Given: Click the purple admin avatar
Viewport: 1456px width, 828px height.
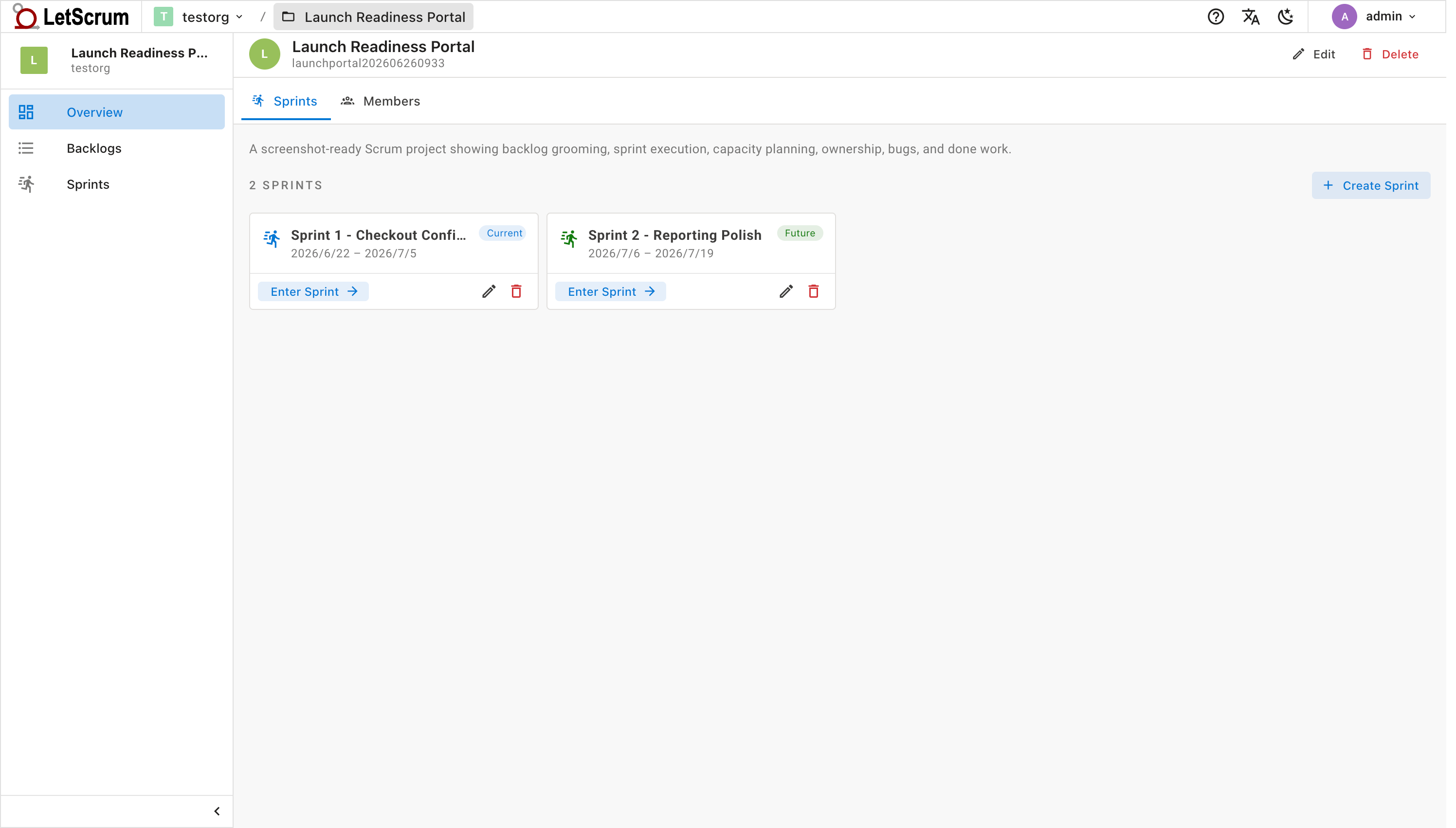Looking at the screenshot, I should click(x=1344, y=17).
